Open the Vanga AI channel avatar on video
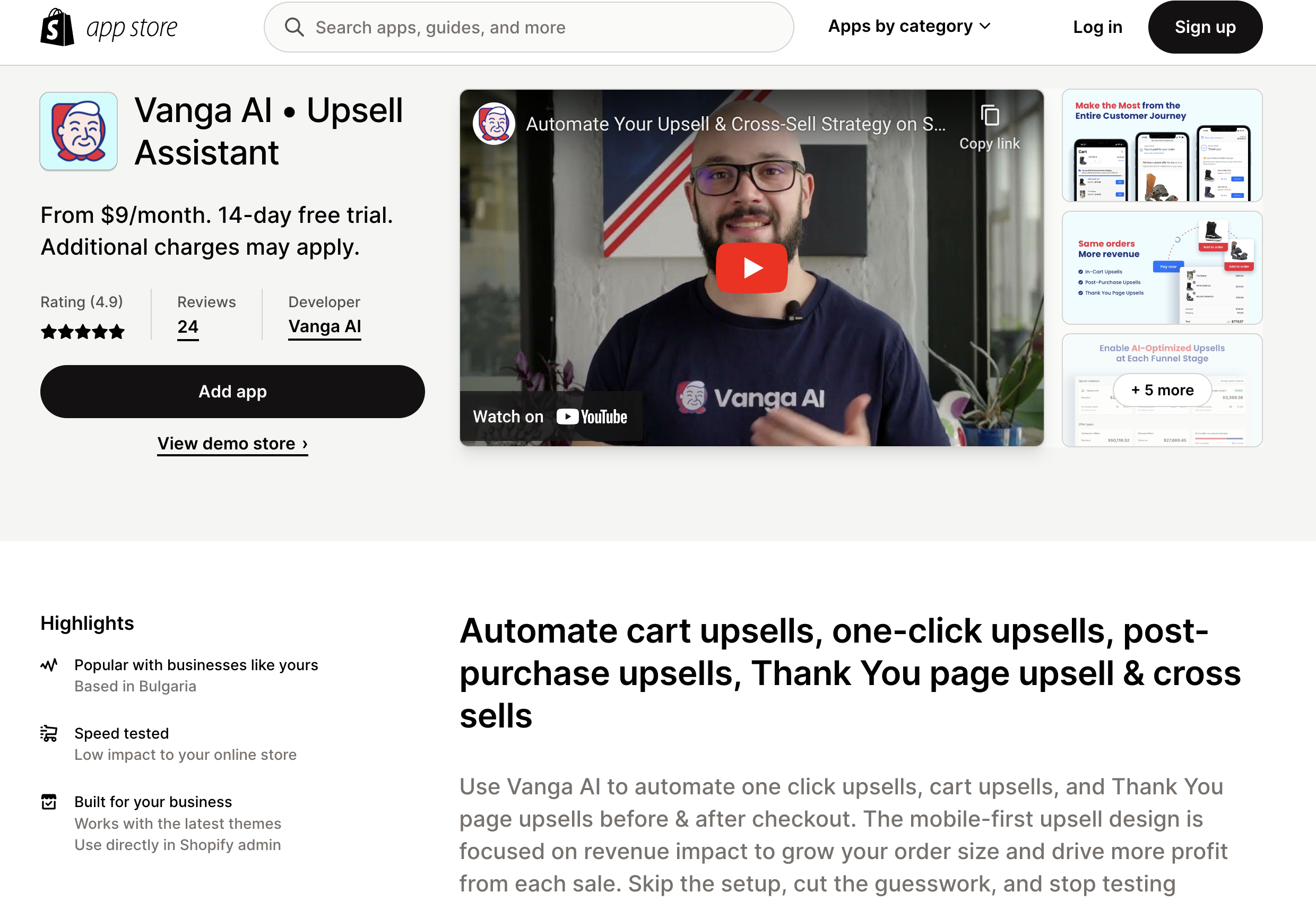 pos(494,124)
